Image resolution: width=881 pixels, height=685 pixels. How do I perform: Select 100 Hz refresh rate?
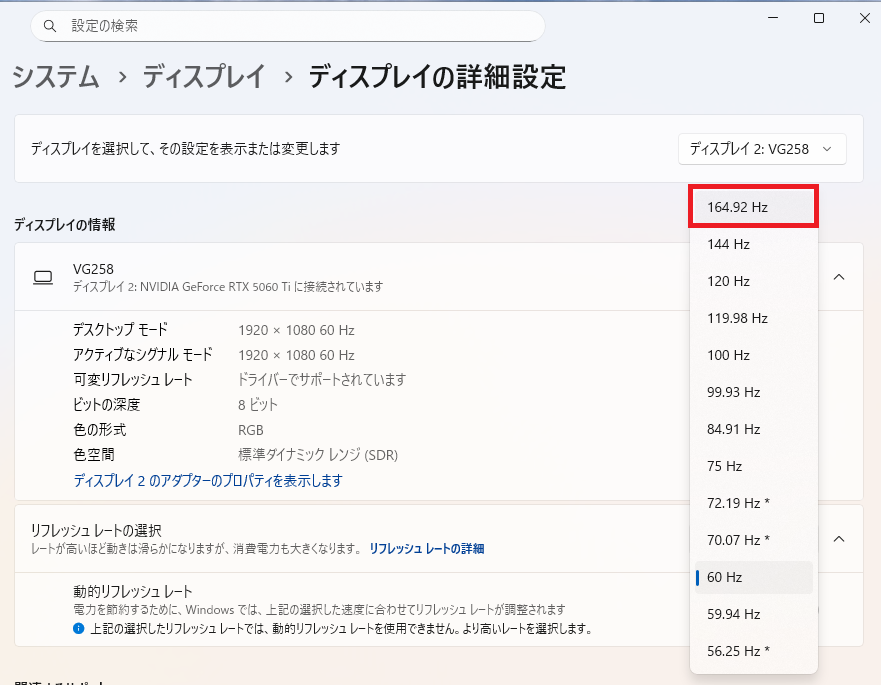(x=753, y=354)
